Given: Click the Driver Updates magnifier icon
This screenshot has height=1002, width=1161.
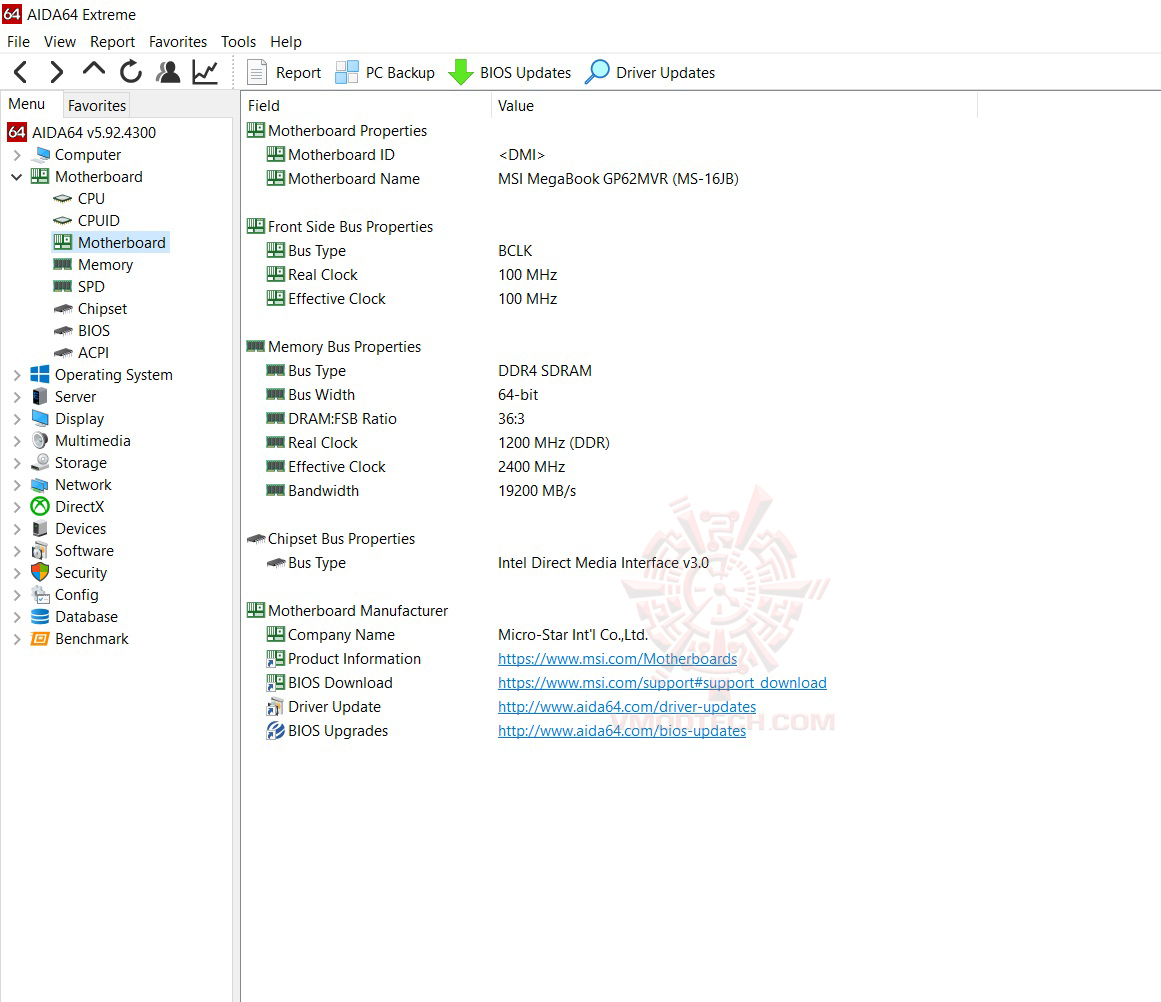Looking at the screenshot, I should coord(597,72).
